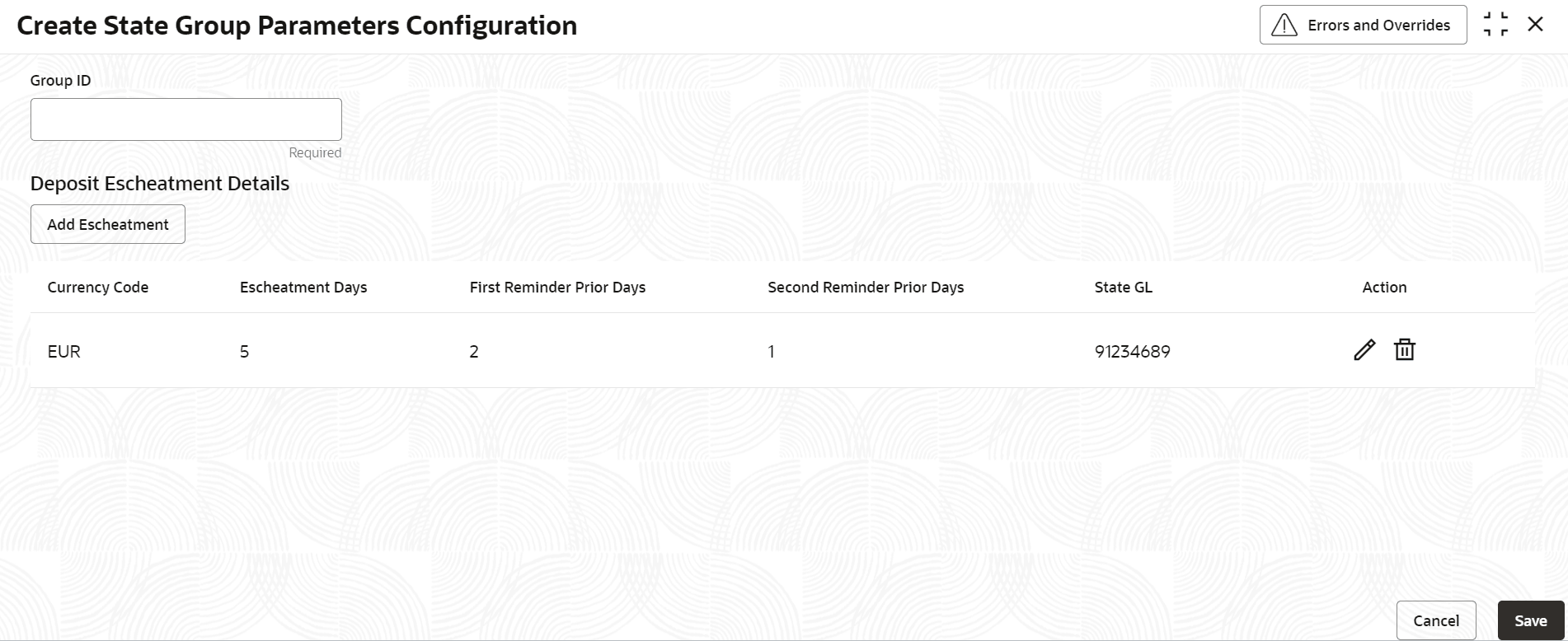Click the State GL column header
Image resolution: width=1568 pixels, height=641 pixels.
[1123, 288]
